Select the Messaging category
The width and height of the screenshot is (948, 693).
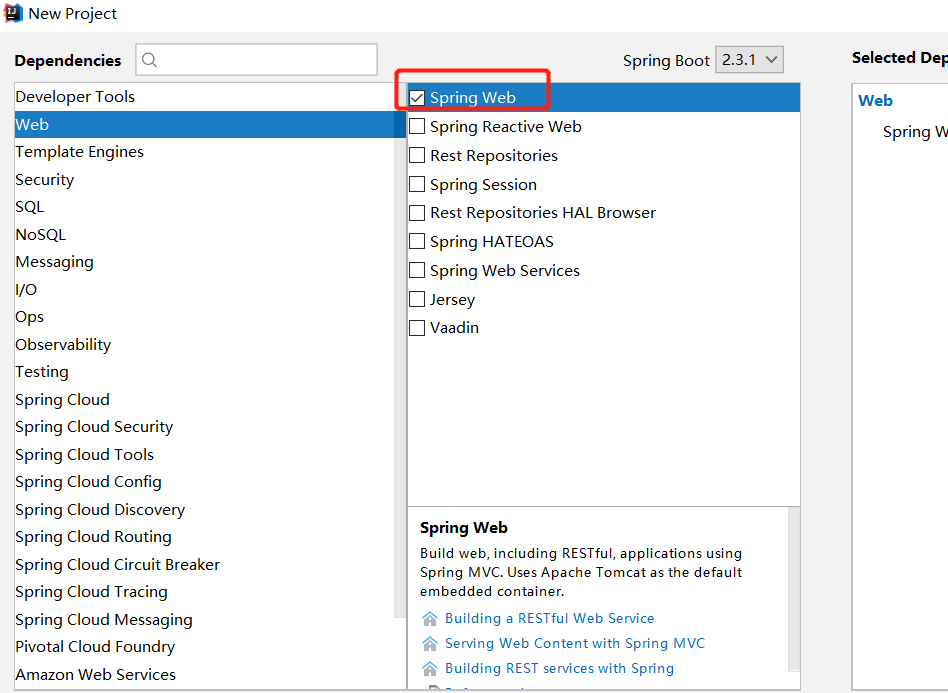coord(54,261)
